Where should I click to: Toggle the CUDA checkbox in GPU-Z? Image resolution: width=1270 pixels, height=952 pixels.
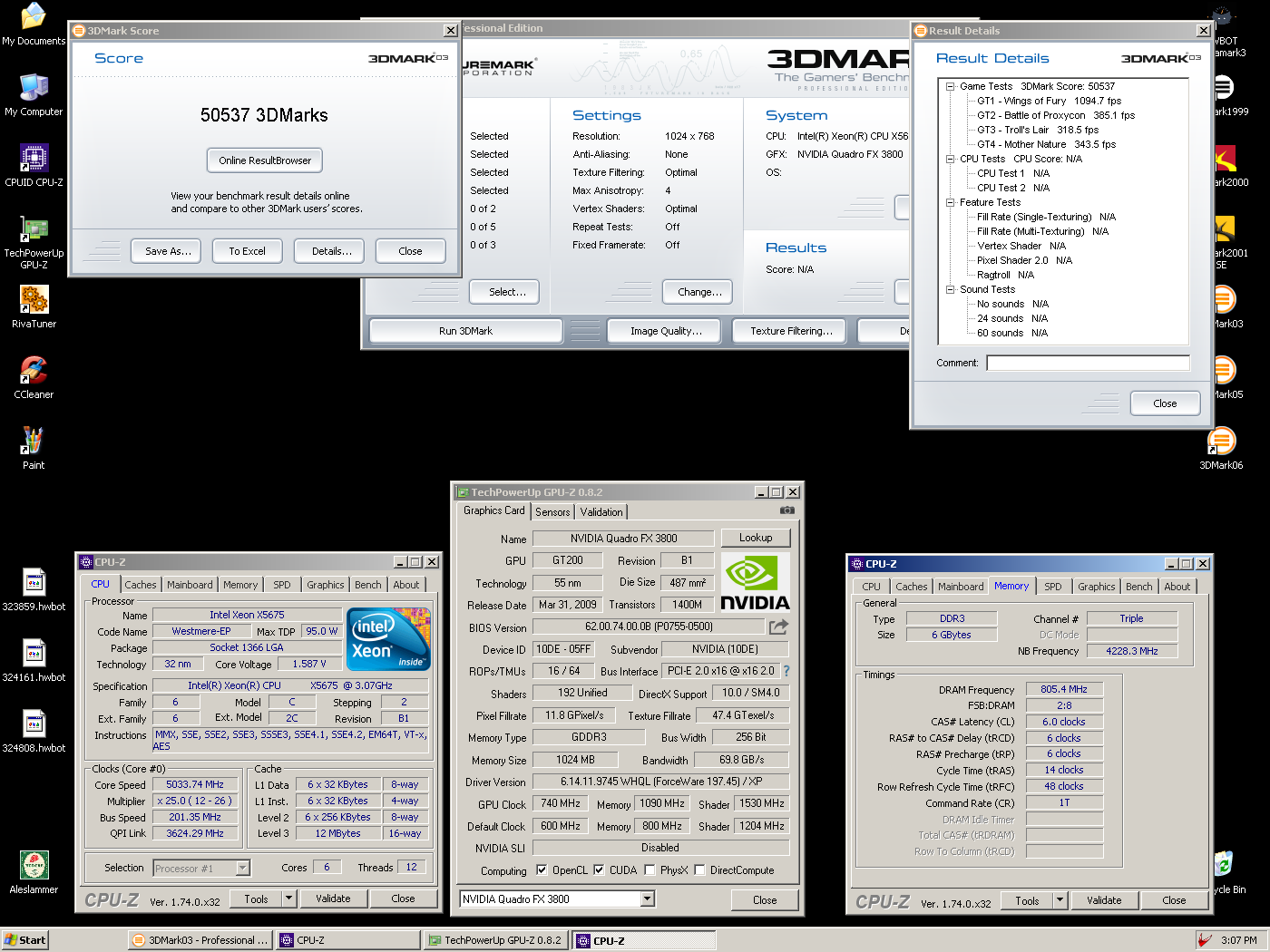click(599, 870)
